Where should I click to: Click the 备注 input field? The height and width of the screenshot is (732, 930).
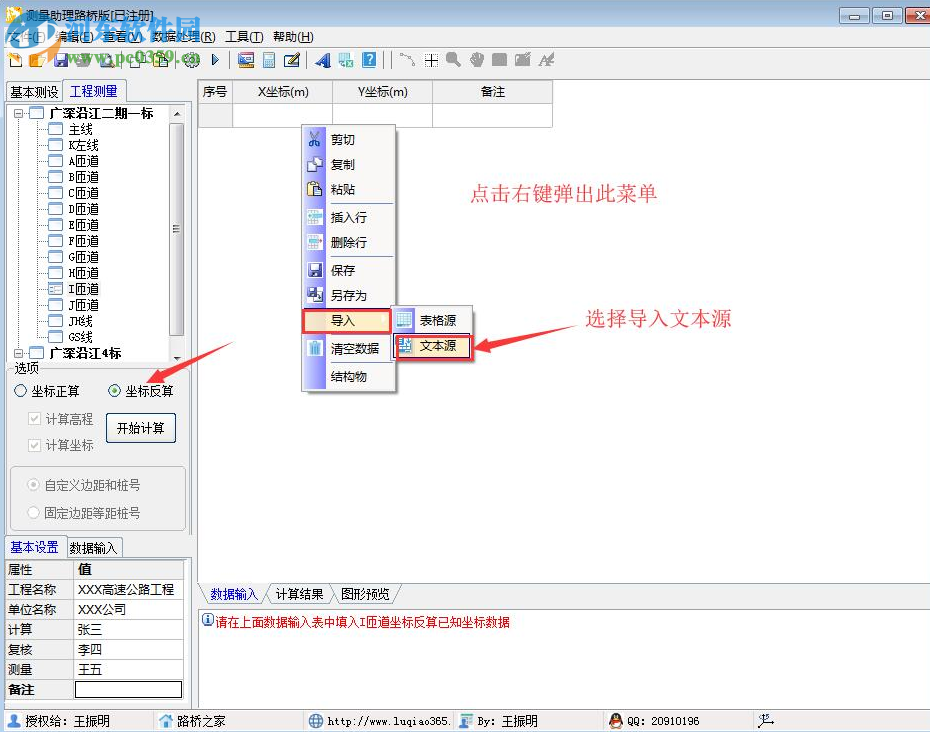pos(128,689)
